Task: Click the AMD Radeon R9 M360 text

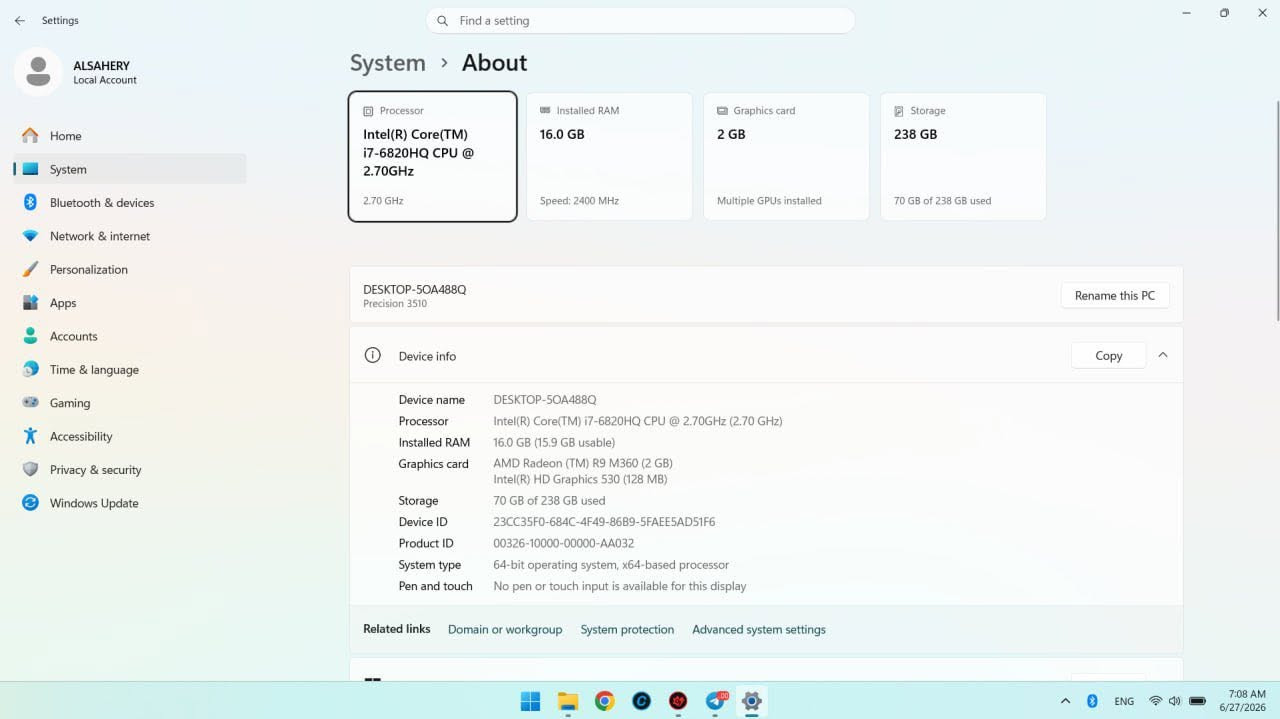Action: click(x=583, y=463)
